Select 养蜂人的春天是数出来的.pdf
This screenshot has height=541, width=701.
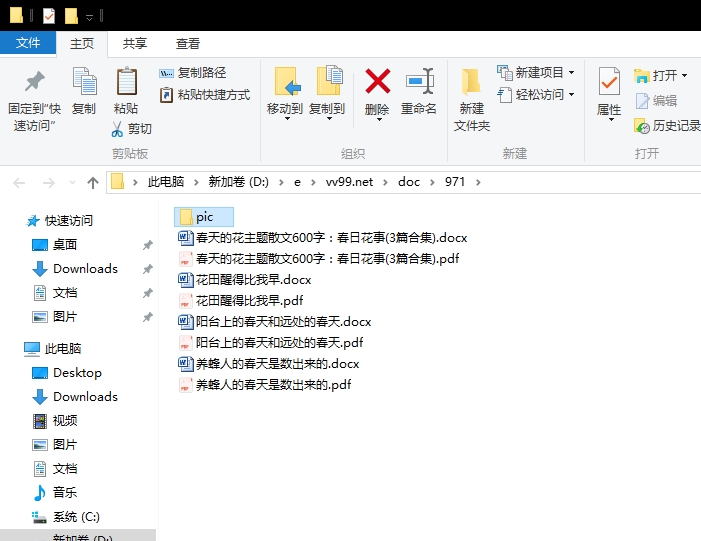tap(265, 385)
